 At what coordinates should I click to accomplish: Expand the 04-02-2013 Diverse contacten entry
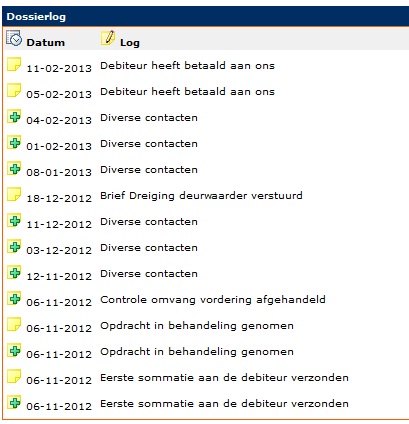pos(14,116)
